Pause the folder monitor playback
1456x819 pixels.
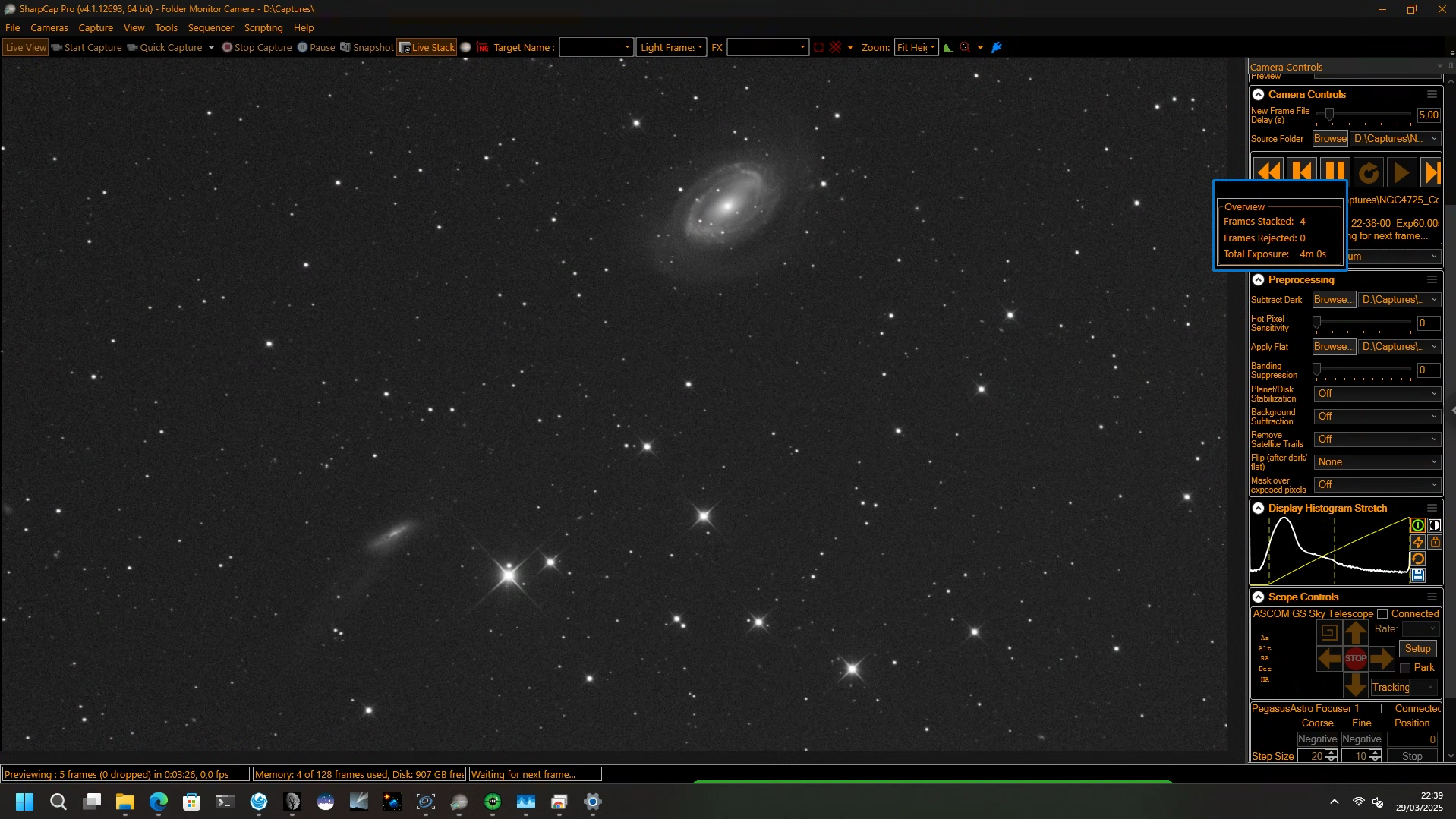1335,172
